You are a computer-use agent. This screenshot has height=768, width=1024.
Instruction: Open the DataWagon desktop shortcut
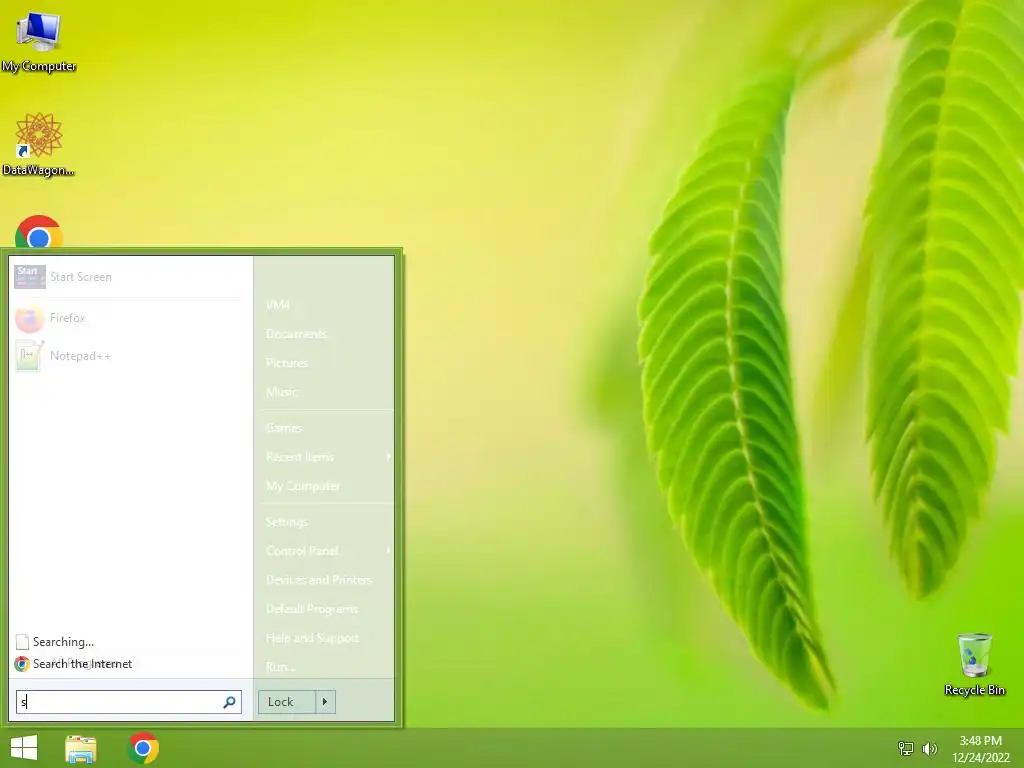point(39,144)
